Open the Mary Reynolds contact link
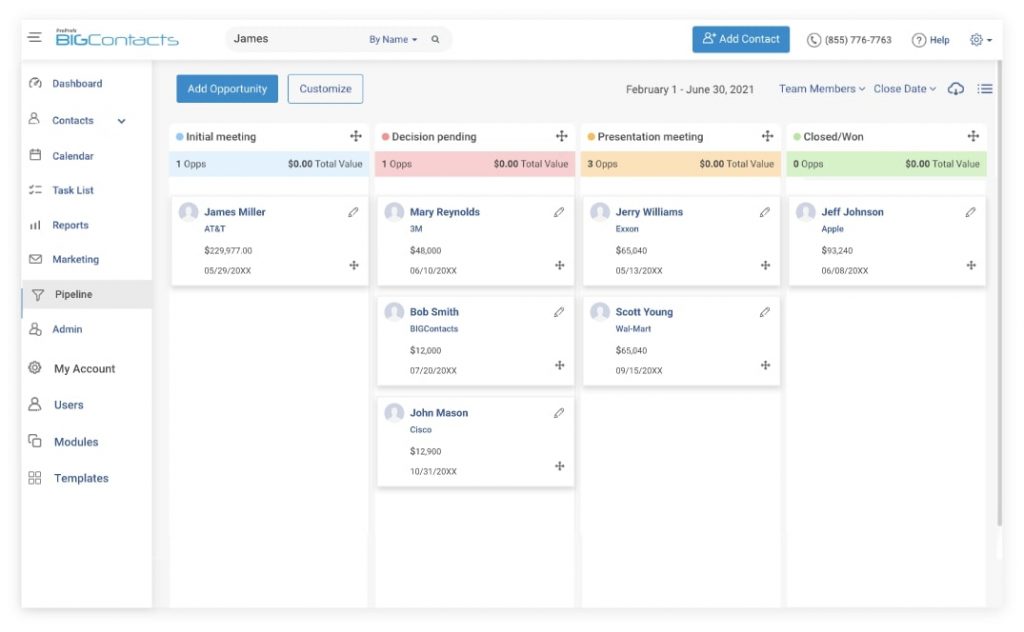The height and width of the screenshot is (632, 1024). (445, 212)
